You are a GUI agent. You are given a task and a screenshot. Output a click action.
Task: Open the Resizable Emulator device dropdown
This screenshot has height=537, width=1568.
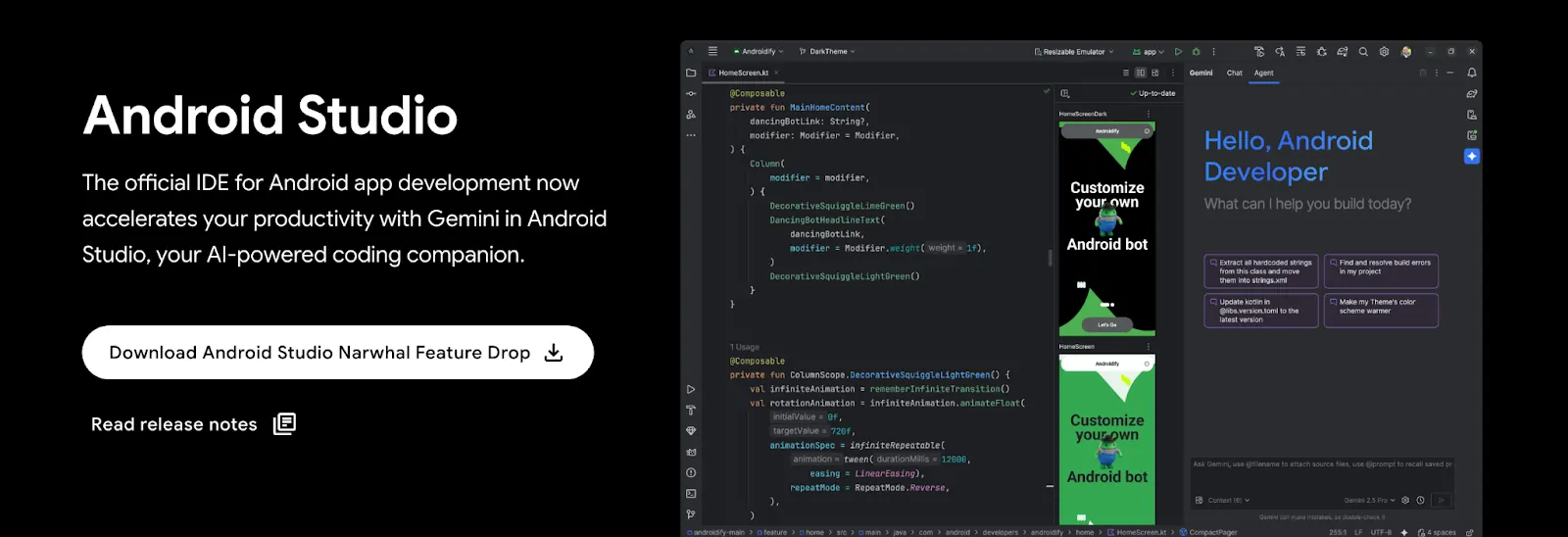tap(1074, 52)
